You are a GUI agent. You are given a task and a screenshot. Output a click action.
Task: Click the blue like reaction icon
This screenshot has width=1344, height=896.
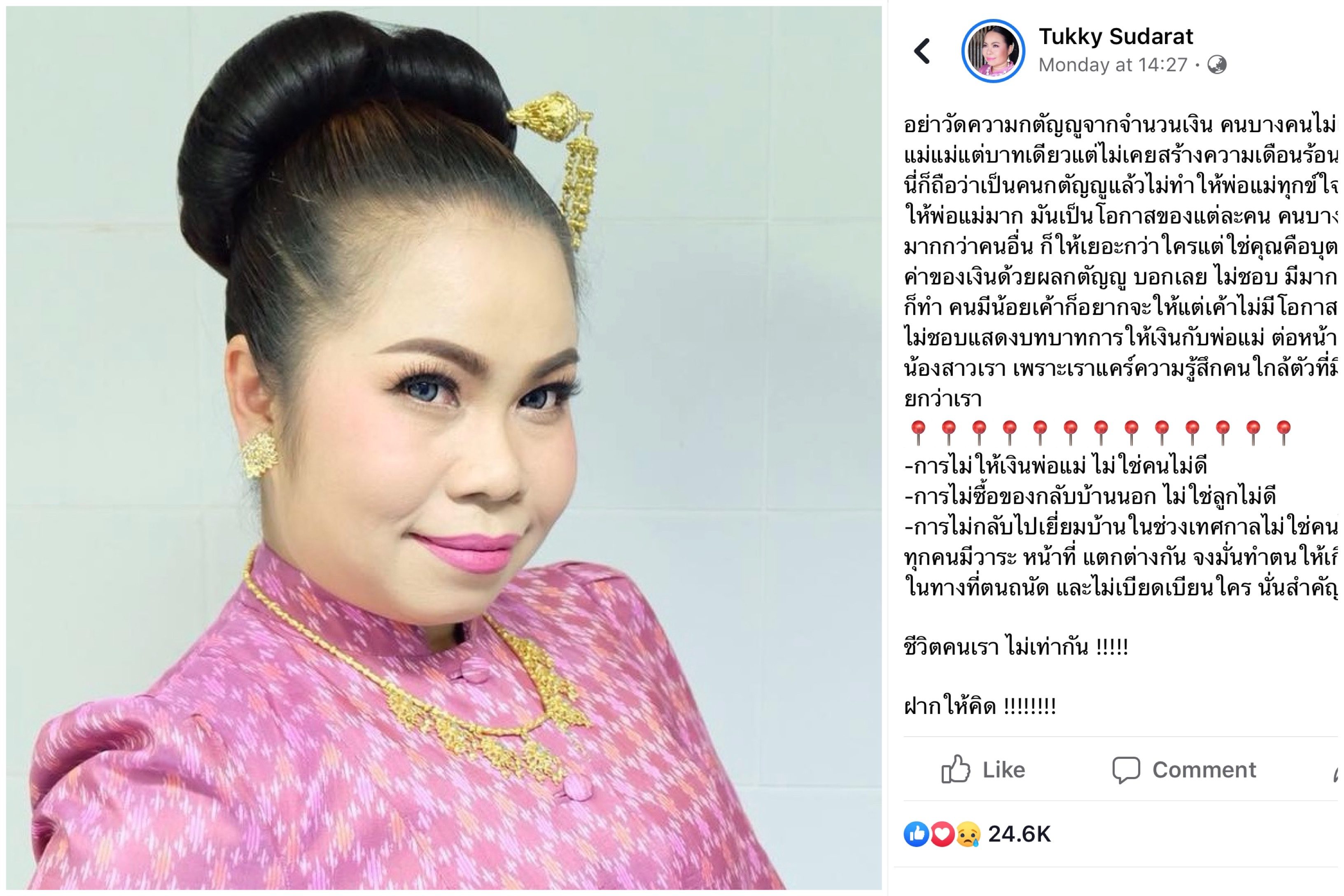(917, 834)
